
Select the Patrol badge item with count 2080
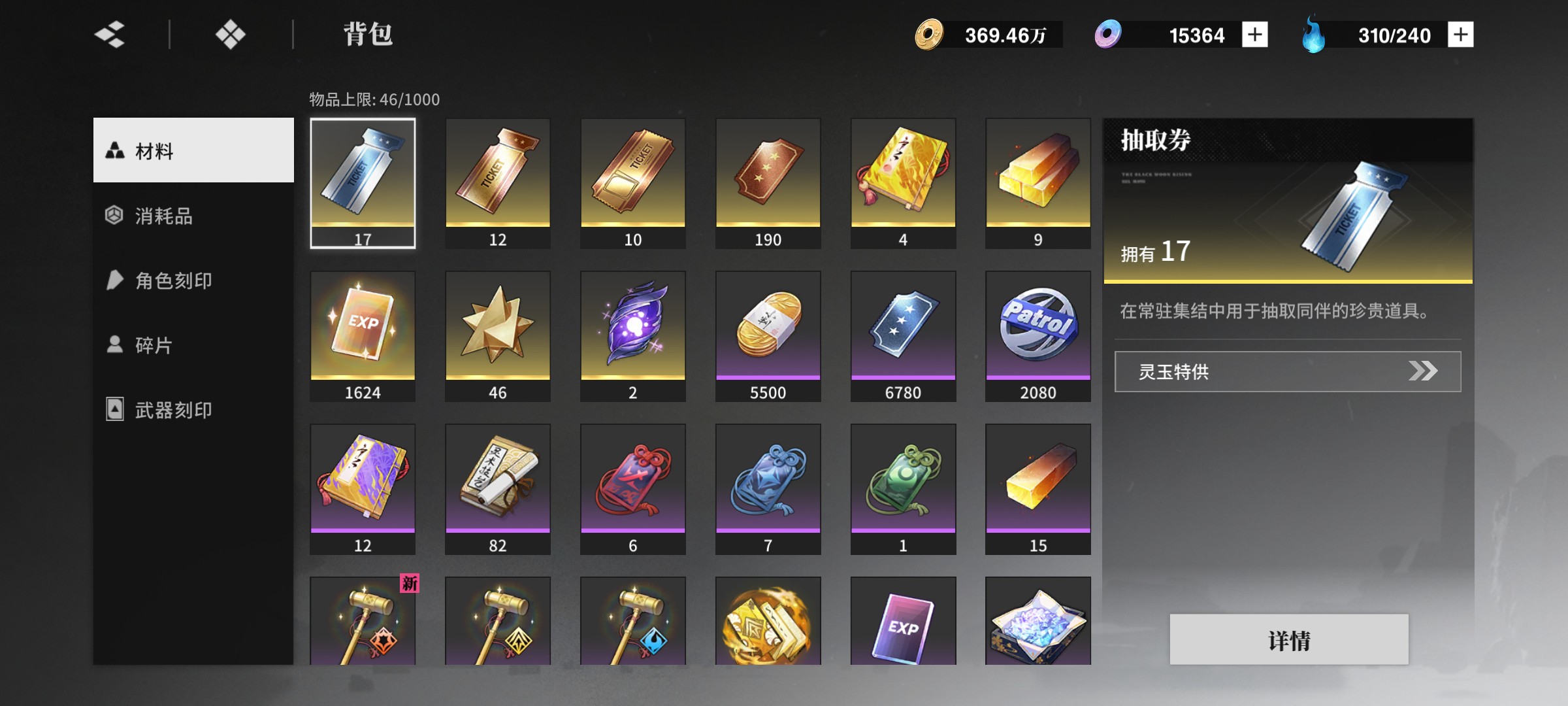[1038, 337]
